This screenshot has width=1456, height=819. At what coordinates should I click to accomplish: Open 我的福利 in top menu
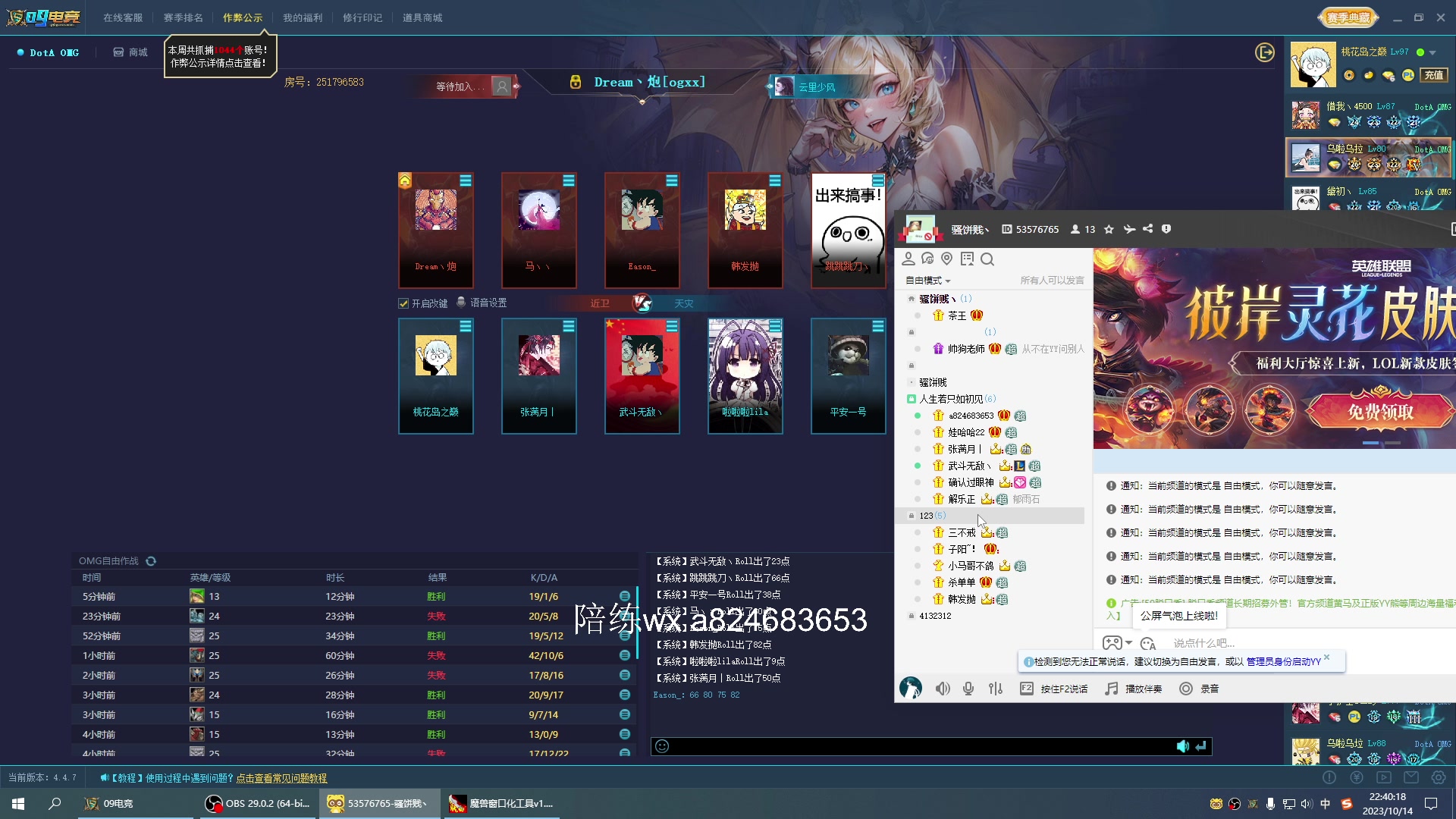[303, 17]
